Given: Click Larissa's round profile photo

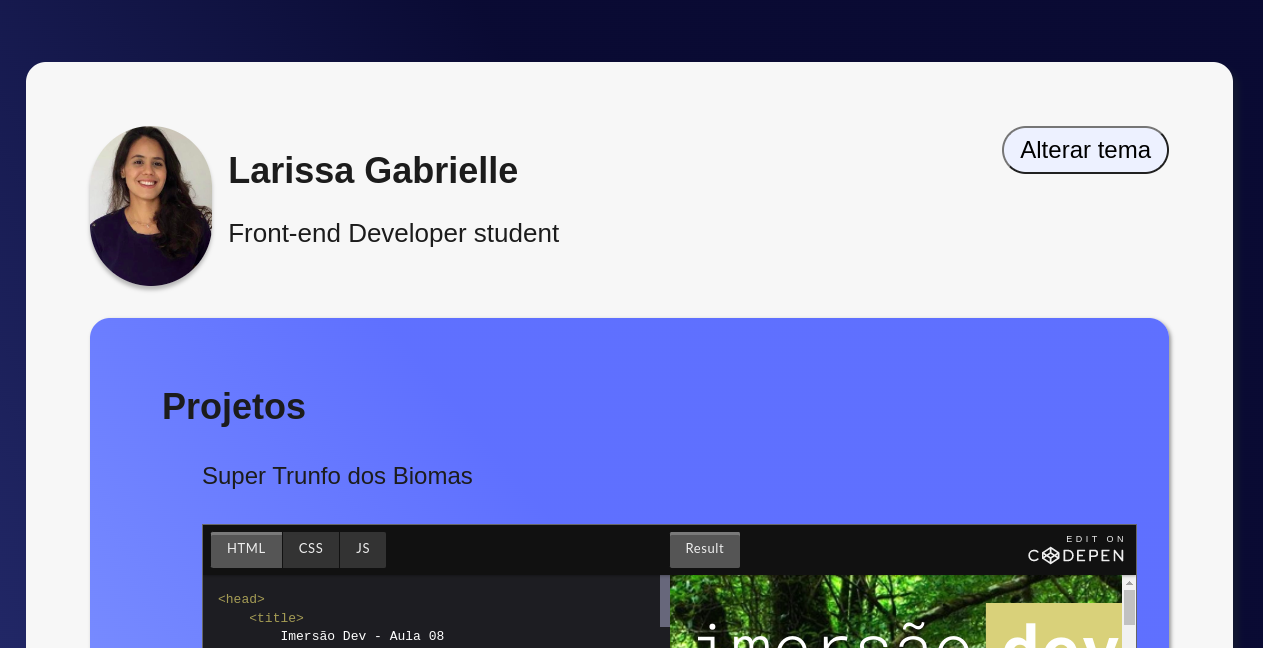Looking at the screenshot, I should pos(151,206).
